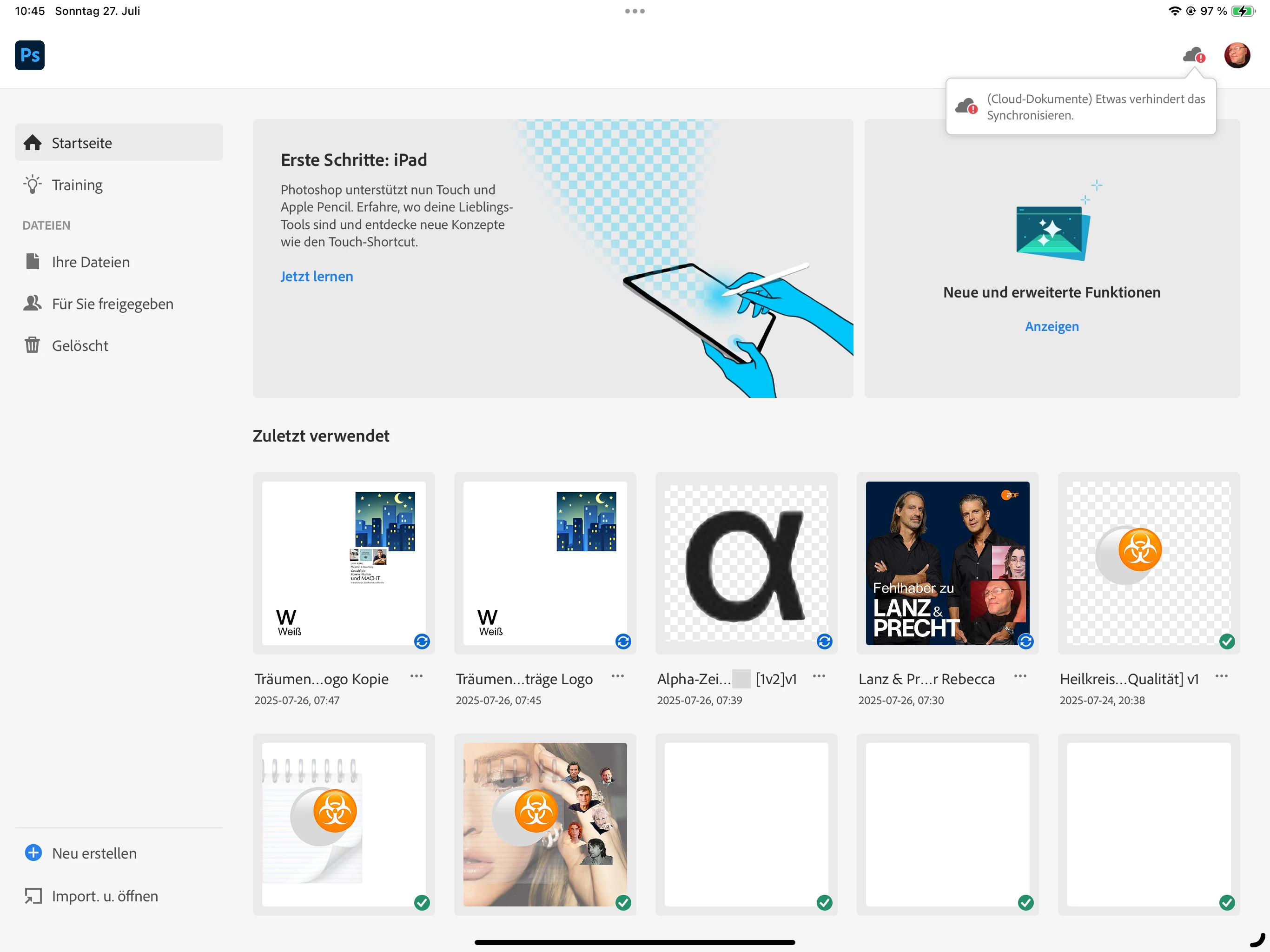Click green checkmark on Heilkreis thumbnail
This screenshot has width=1270, height=952.
(1227, 641)
